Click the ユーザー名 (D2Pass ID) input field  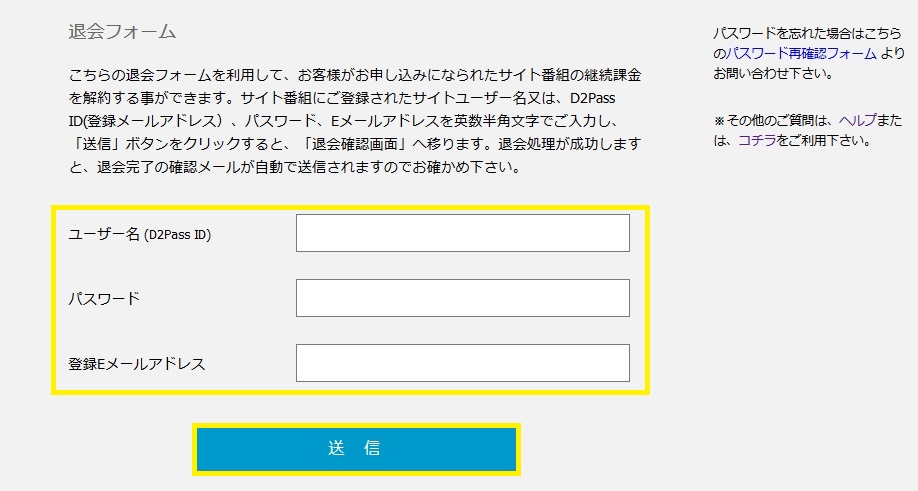[x=463, y=233]
